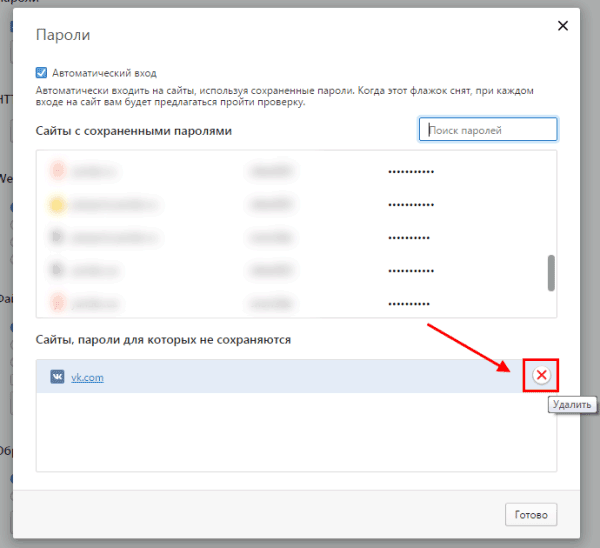This screenshot has height=548, width=600.
Task: Click the red favicon in the bottom password row
Action: (57, 303)
